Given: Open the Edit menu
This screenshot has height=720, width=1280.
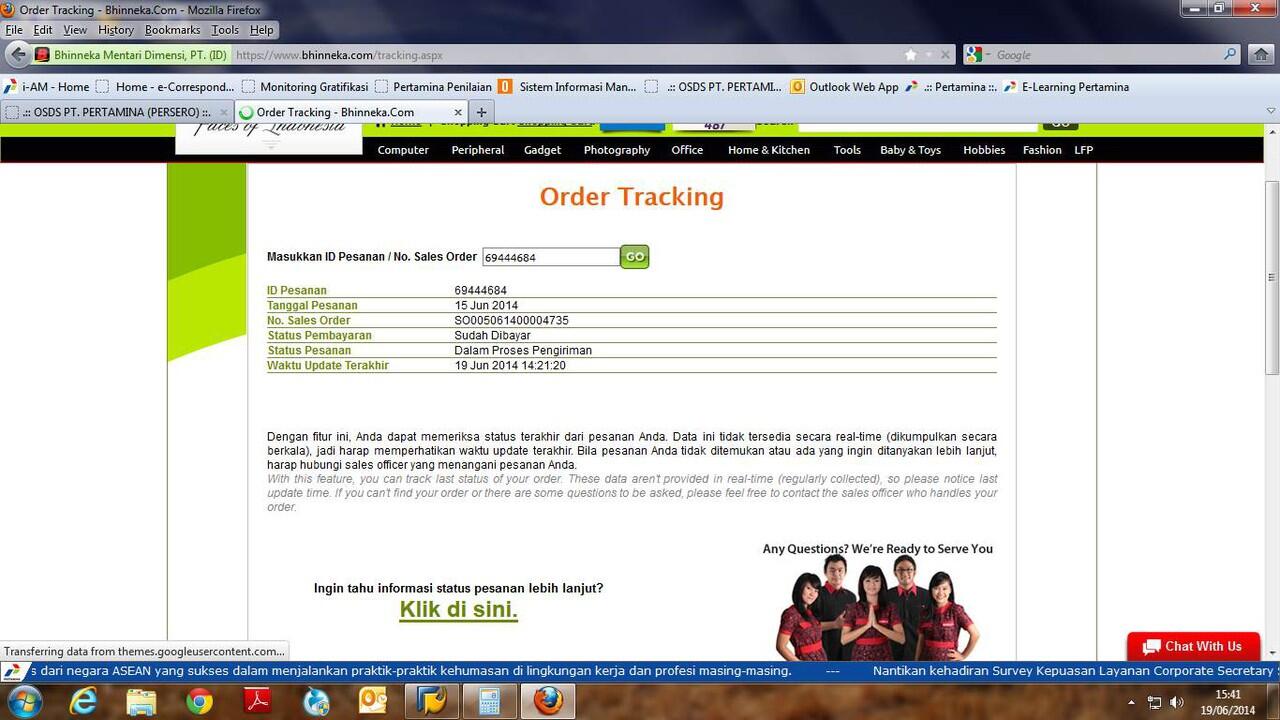Looking at the screenshot, I should click(x=43, y=30).
